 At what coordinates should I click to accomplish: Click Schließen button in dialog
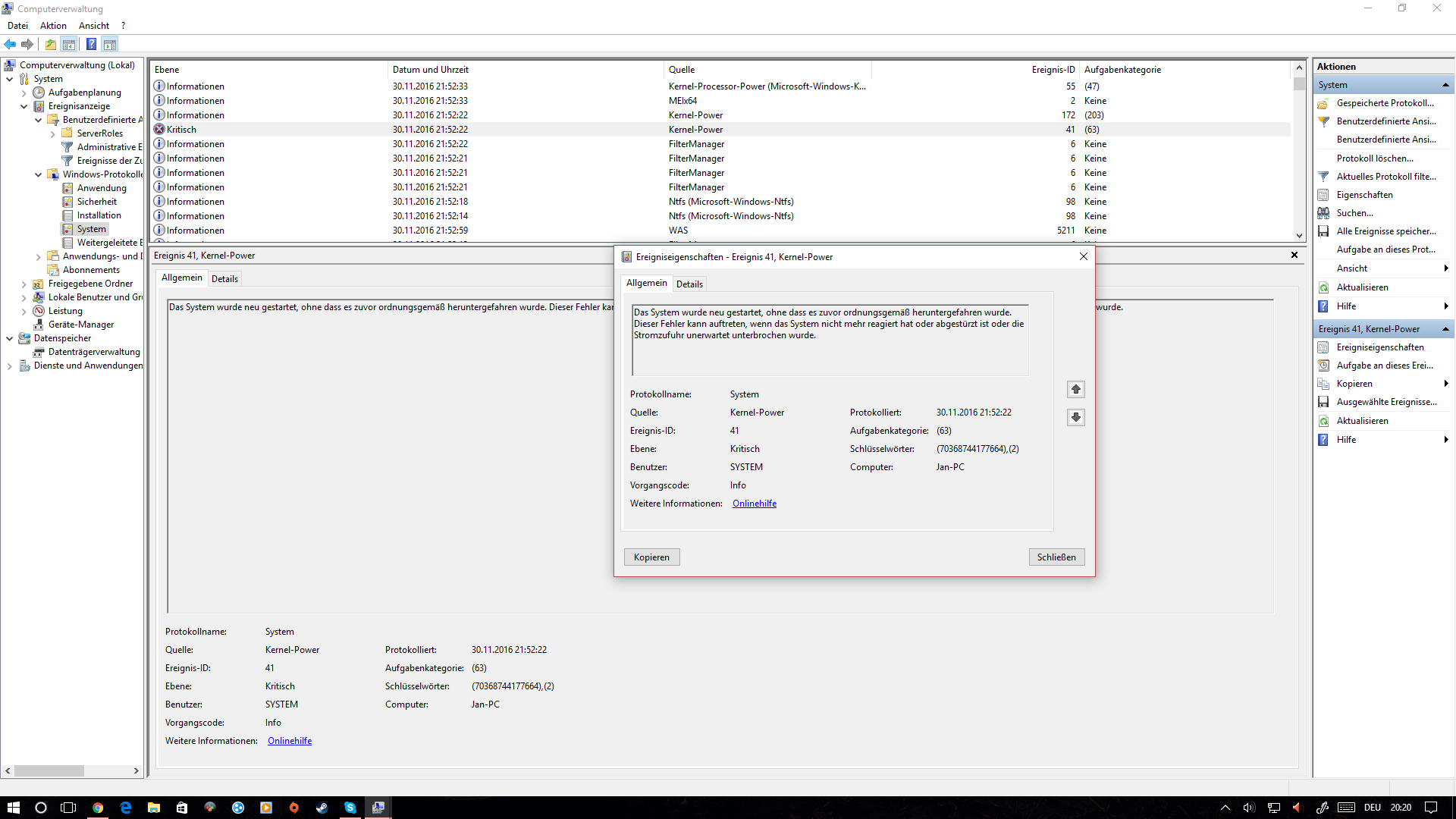pyautogui.click(x=1056, y=557)
